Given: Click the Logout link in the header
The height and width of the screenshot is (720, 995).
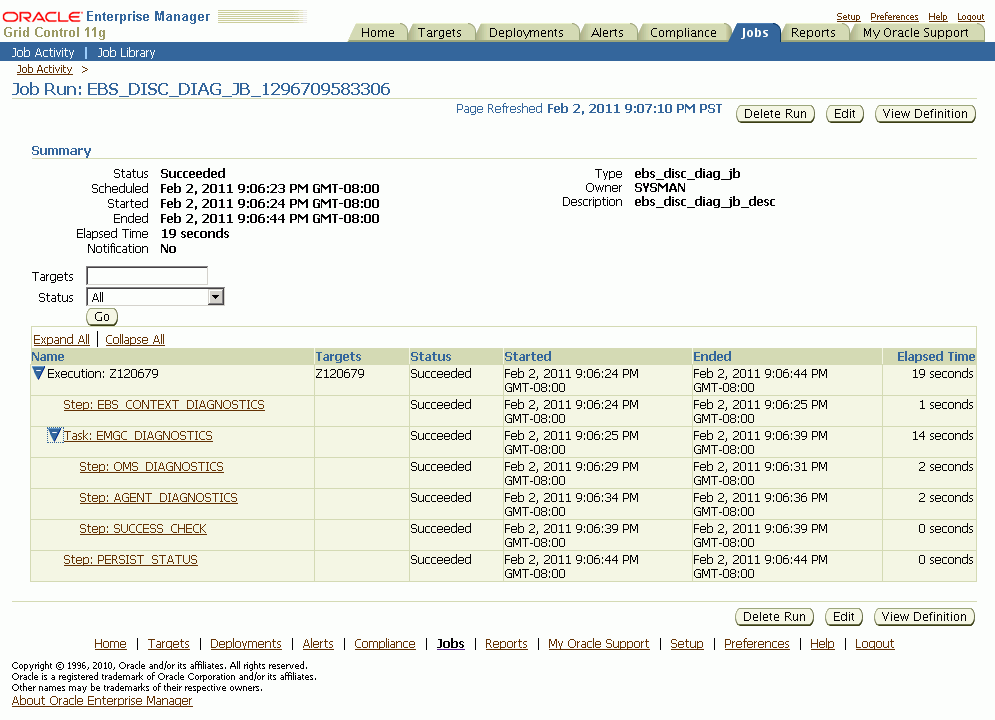Looking at the screenshot, I should coord(971,16).
